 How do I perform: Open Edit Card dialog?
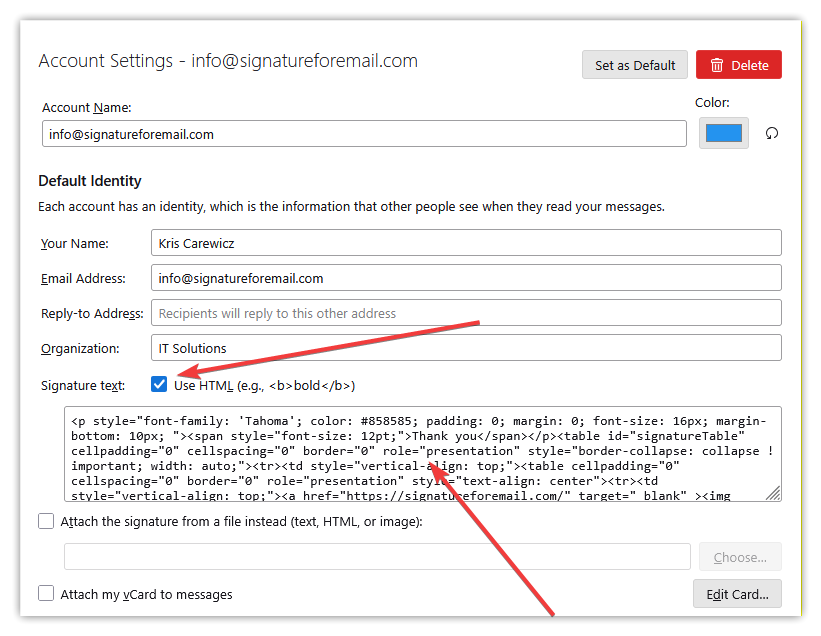(737, 594)
